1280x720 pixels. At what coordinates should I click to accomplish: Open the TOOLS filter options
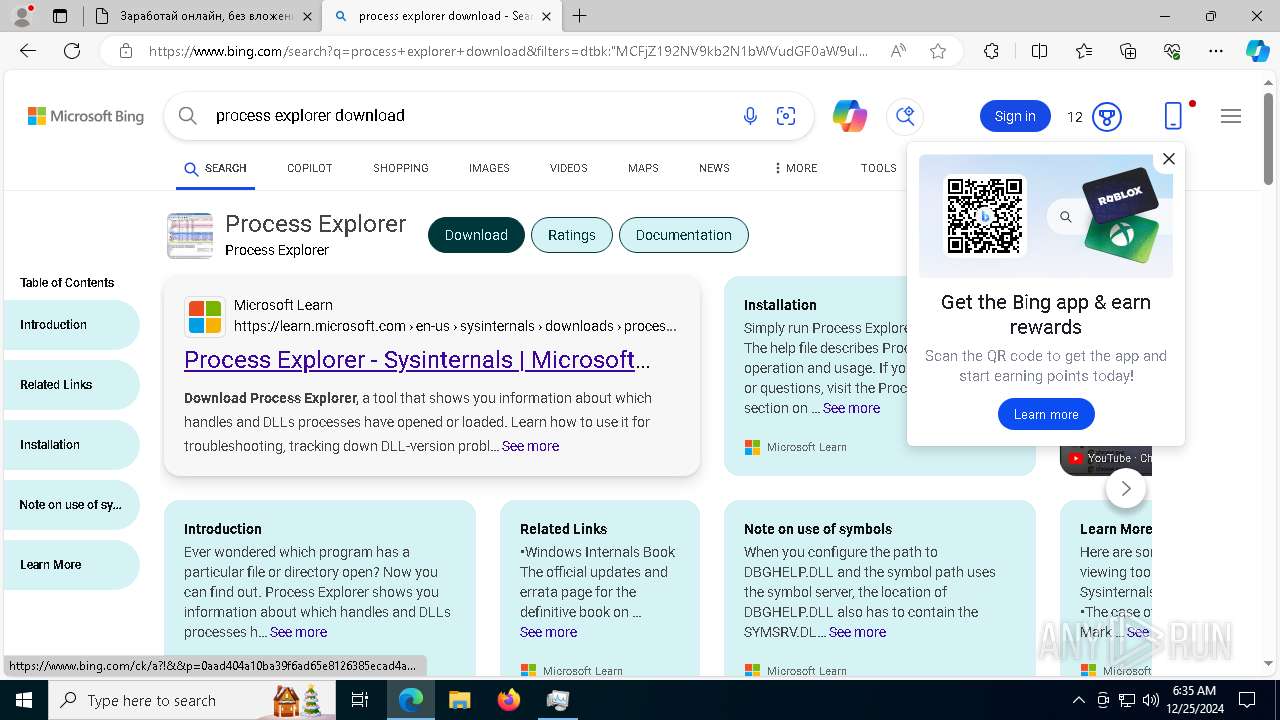(879, 168)
